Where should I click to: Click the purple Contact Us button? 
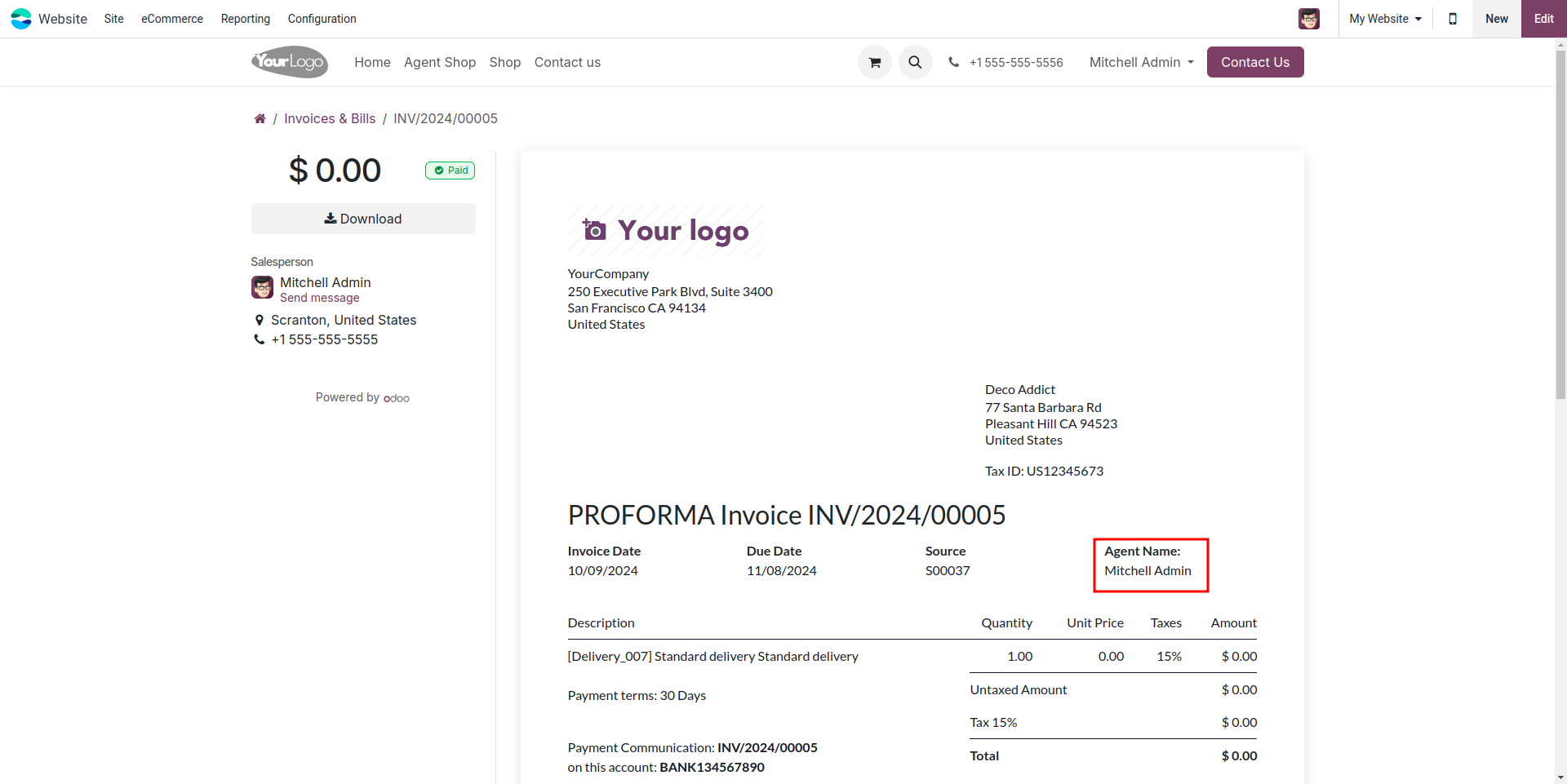(1254, 62)
